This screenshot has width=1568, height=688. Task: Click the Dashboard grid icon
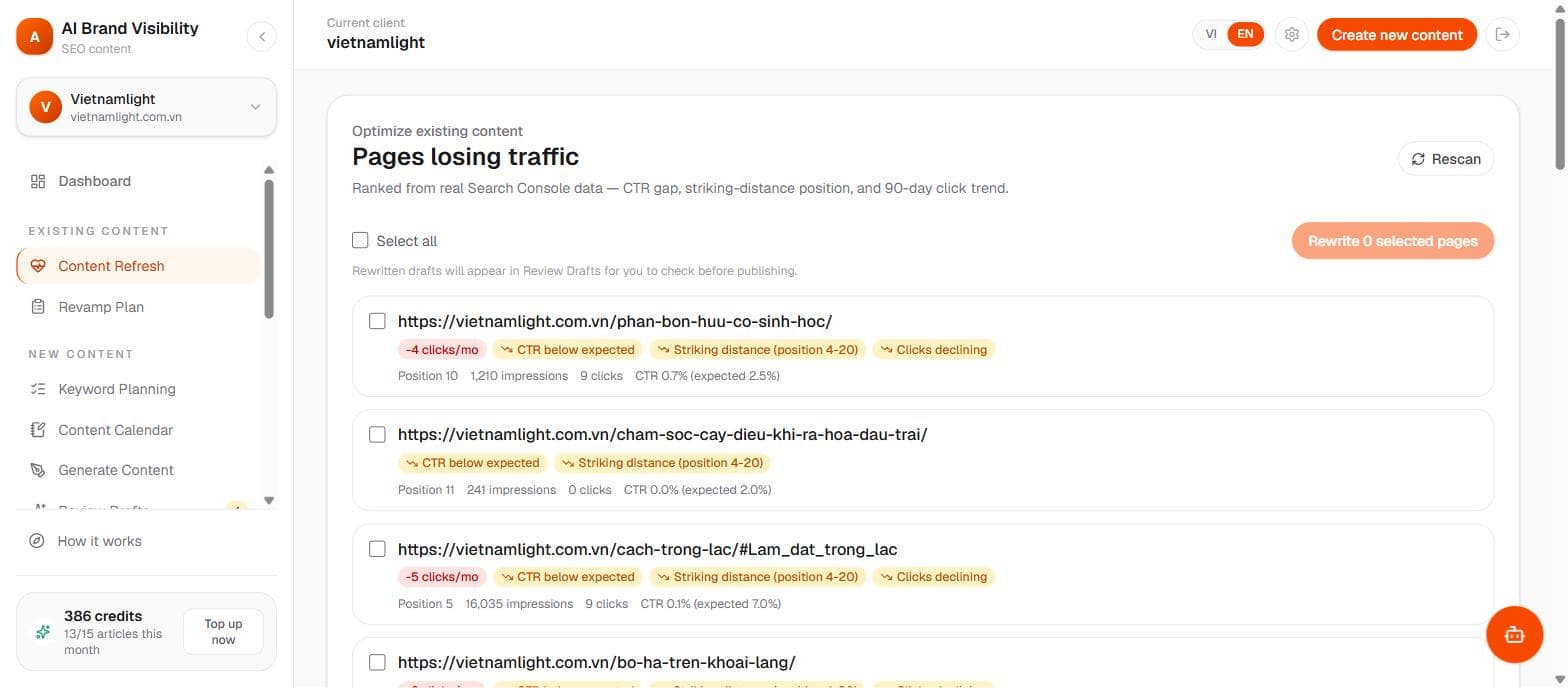coord(38,181)
